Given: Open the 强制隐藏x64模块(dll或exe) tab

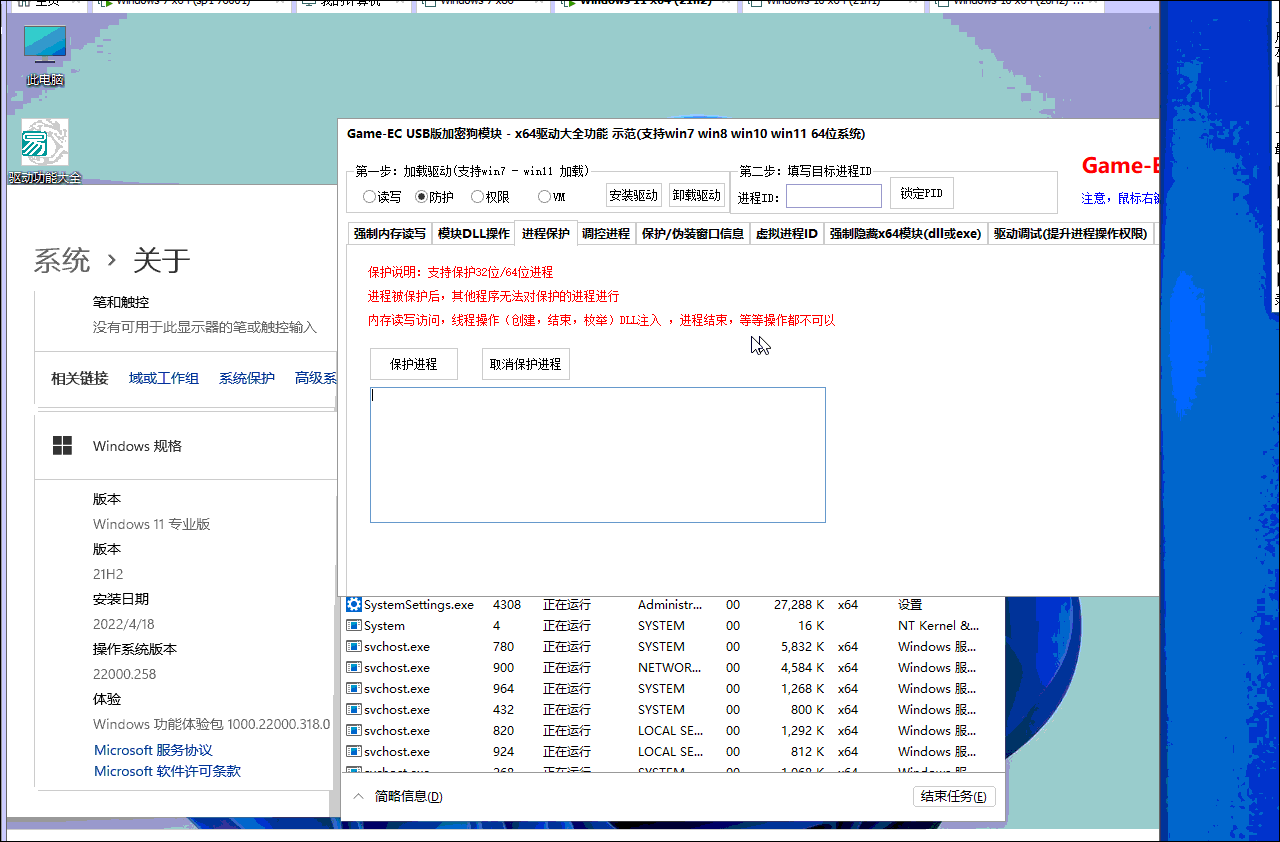Looking at the screenshot, I should coord(905,234).
